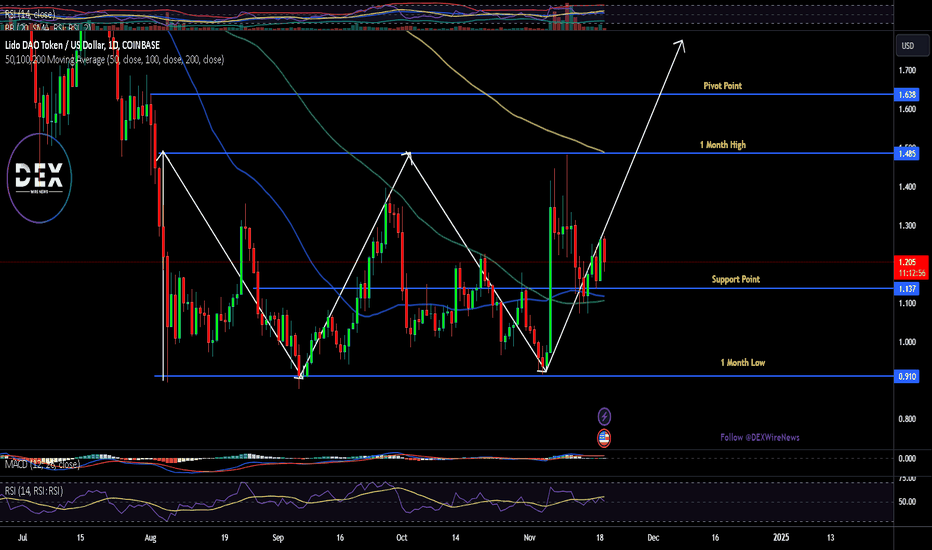The height and width of the screenshot is (550, 932).
Task: Select the top RSI (14, close) legend
Action: [x=30, y=14]
